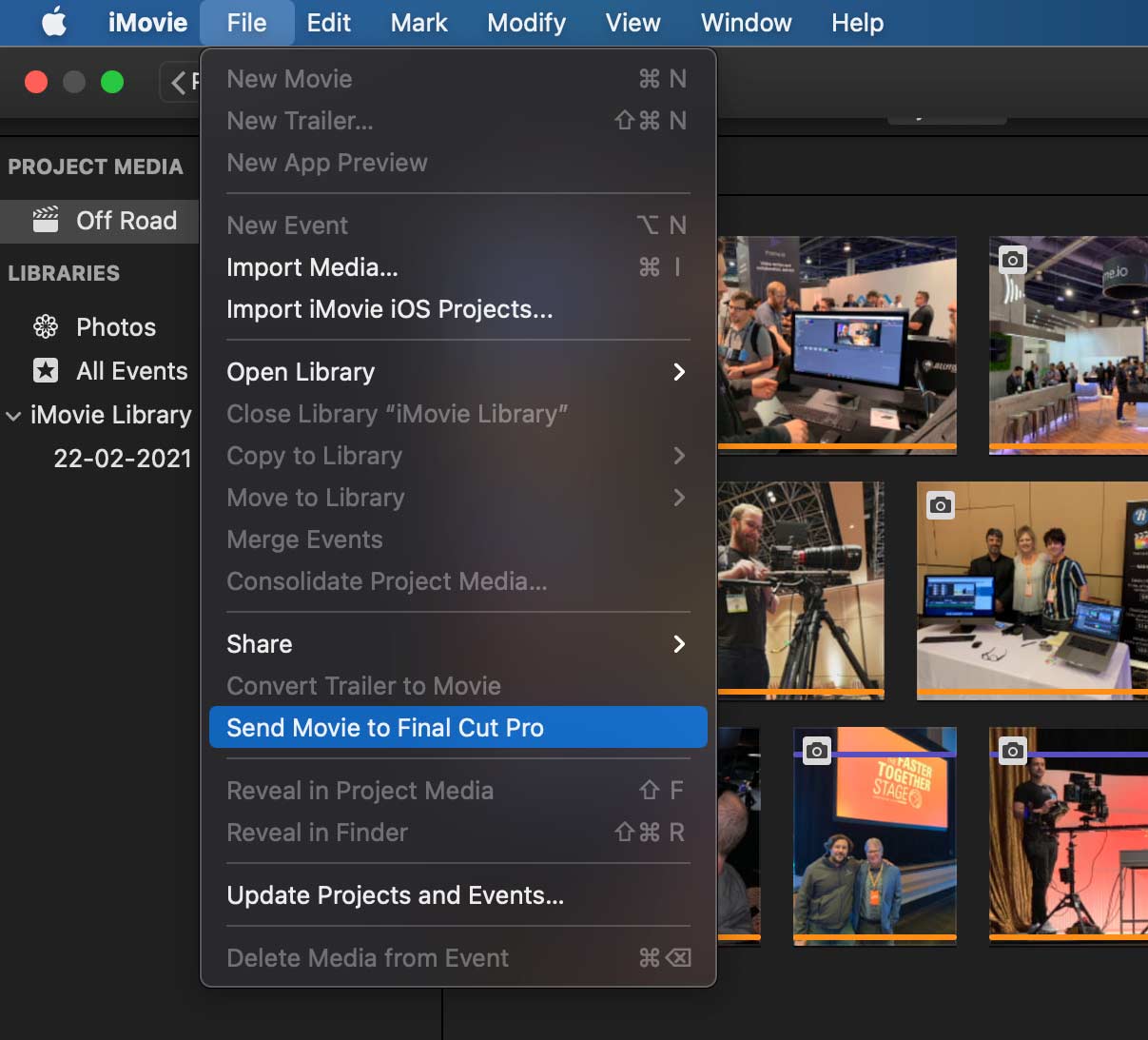Open the View menu
The height and width of the screenshot is (1040, 1148).
click(632, 22)
